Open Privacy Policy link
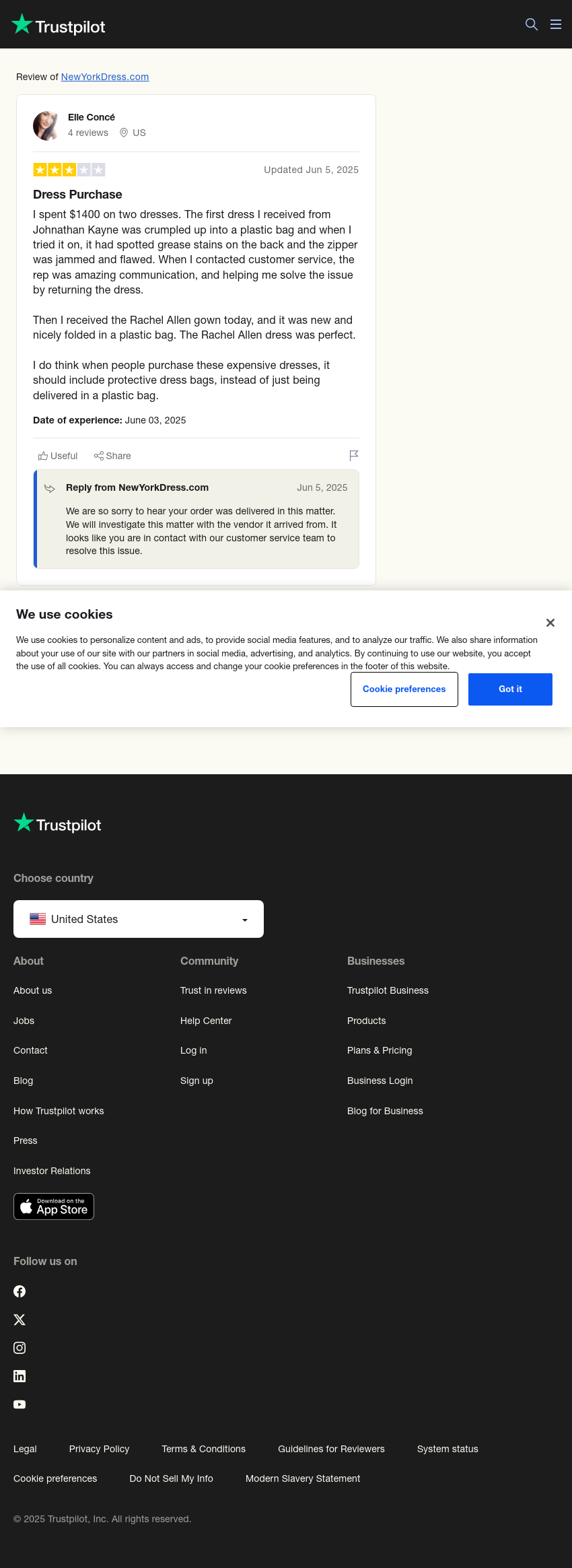This screenshot has width=572, height=1568. click(x=99, y=1449)
